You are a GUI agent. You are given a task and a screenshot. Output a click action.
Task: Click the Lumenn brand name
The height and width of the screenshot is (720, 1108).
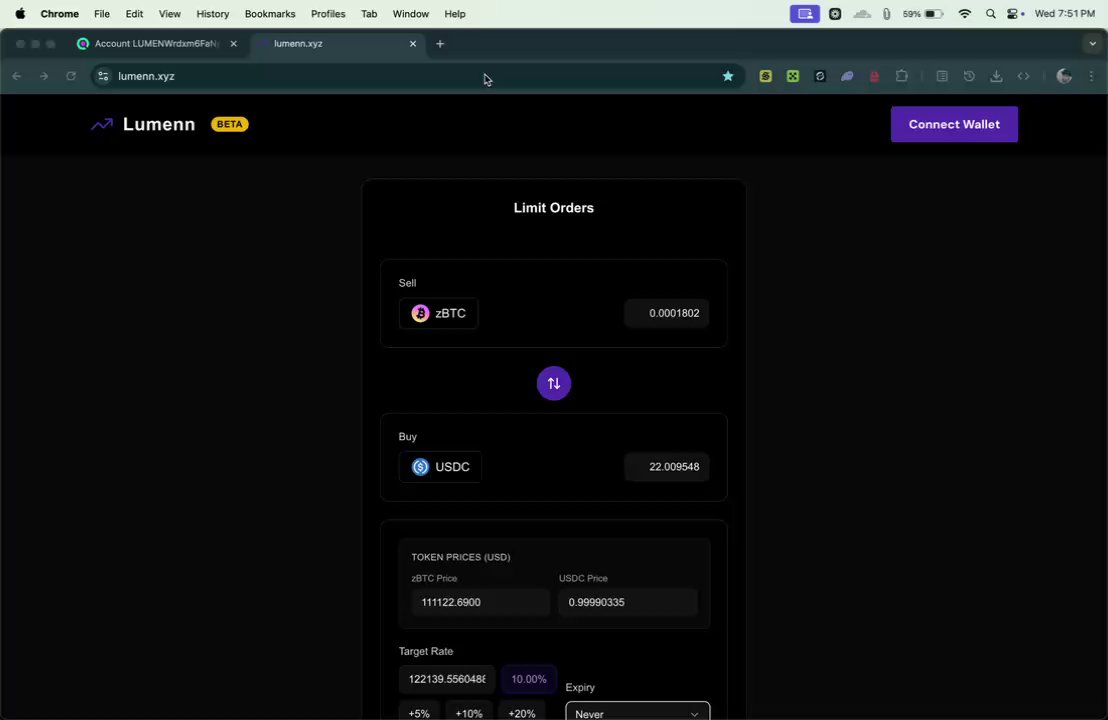(159, 124)
